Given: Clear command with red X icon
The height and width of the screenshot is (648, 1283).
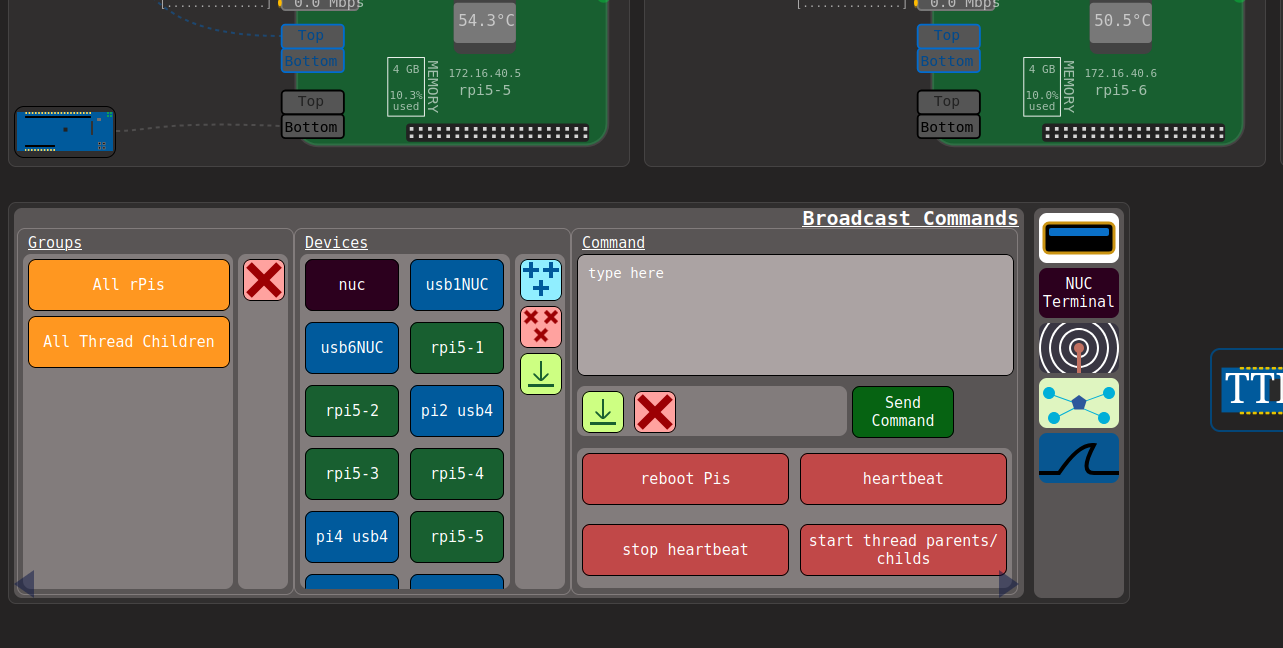Looking at the screenshot, I should click(655, 412).
